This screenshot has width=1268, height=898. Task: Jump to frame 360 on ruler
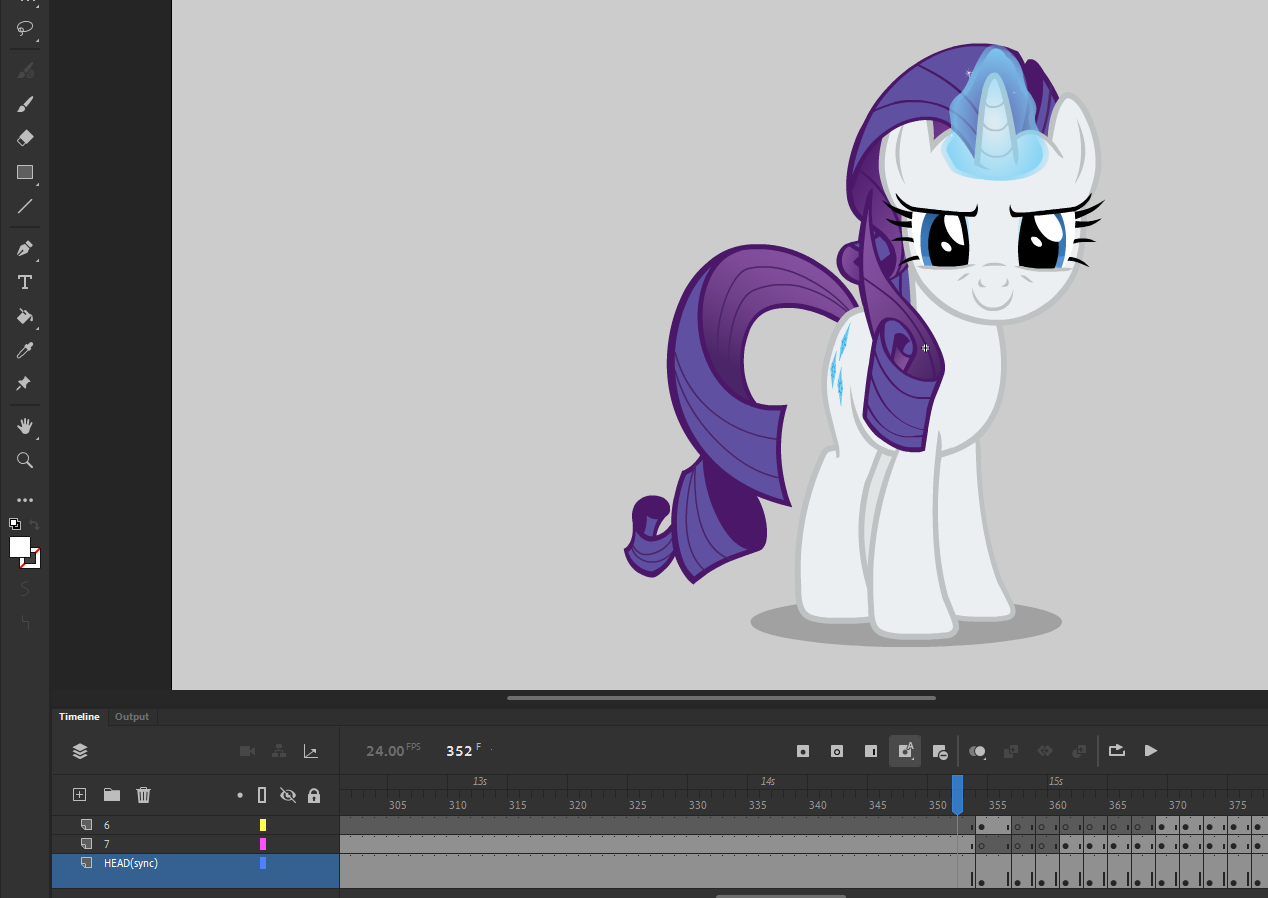click(1058, 805)
